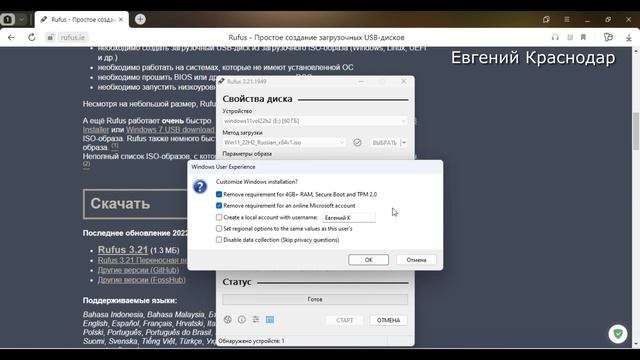Image resolution: width=640 pixels, height=360 pixels.
Task: Enable Create a local account with username
Action: 219,217
